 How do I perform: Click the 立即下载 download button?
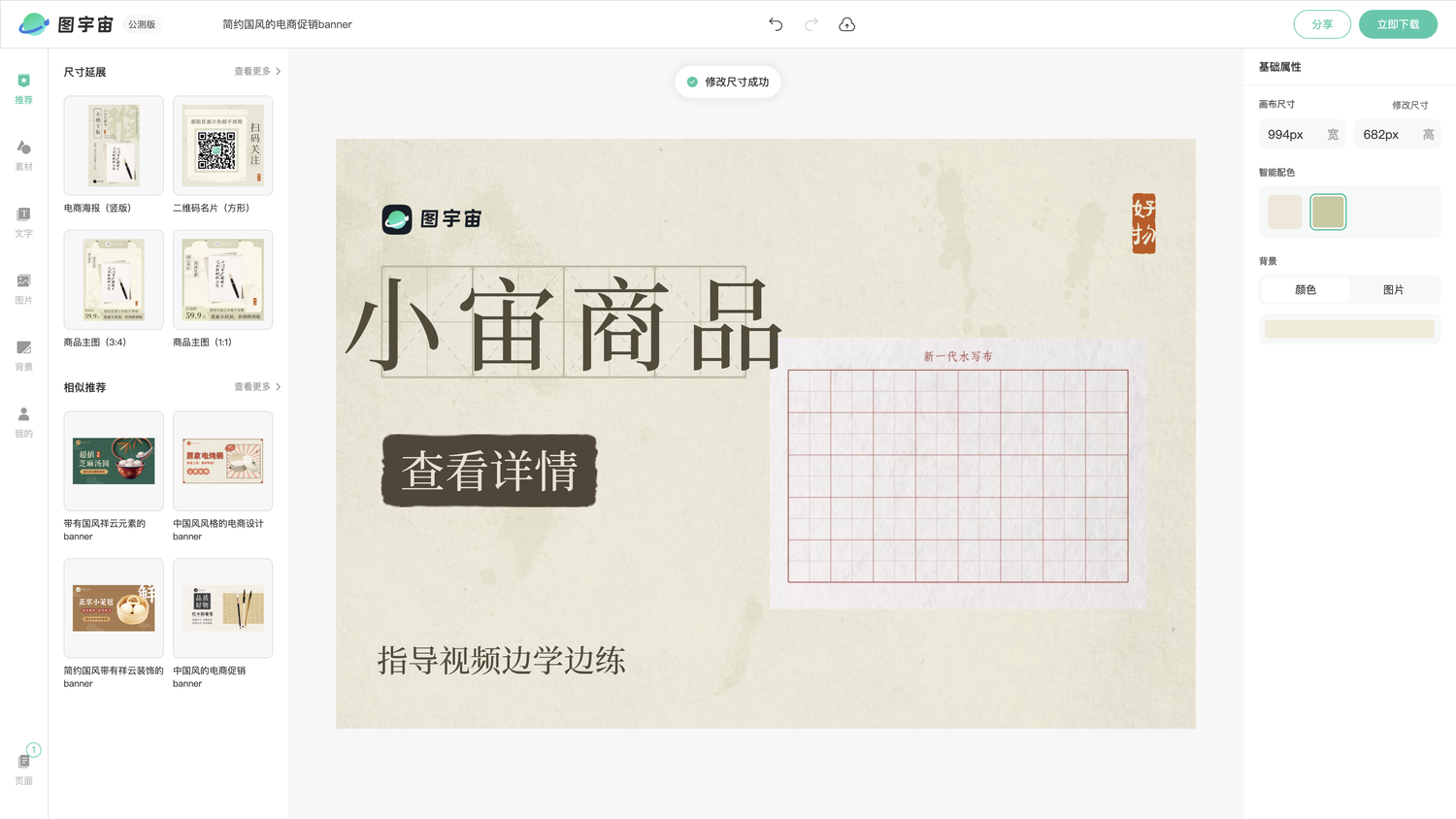(1398, 24)
